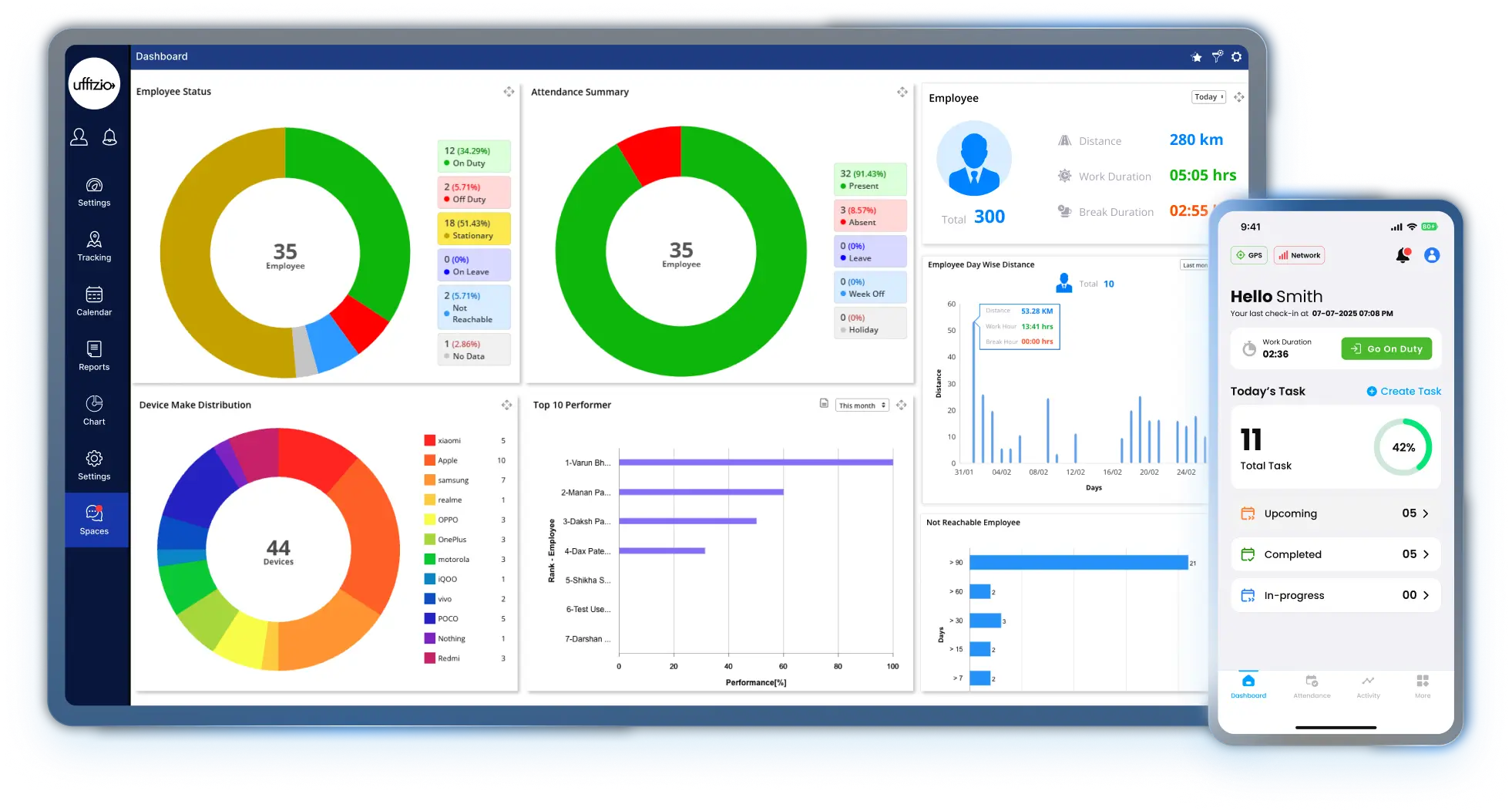Switch to Attendance tab on phone
This screenshot has width=1512, height=811.
[x=1312, y=686]
